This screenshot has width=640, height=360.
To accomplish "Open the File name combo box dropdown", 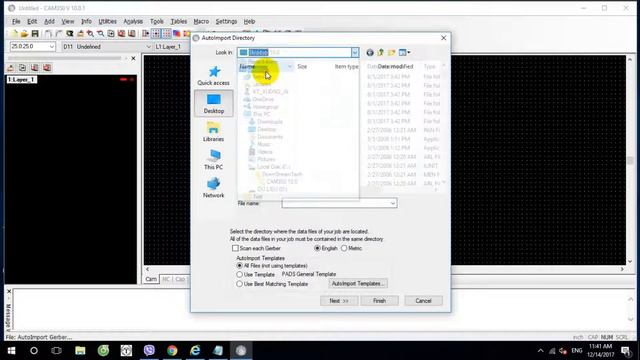I will coord(393,203).
